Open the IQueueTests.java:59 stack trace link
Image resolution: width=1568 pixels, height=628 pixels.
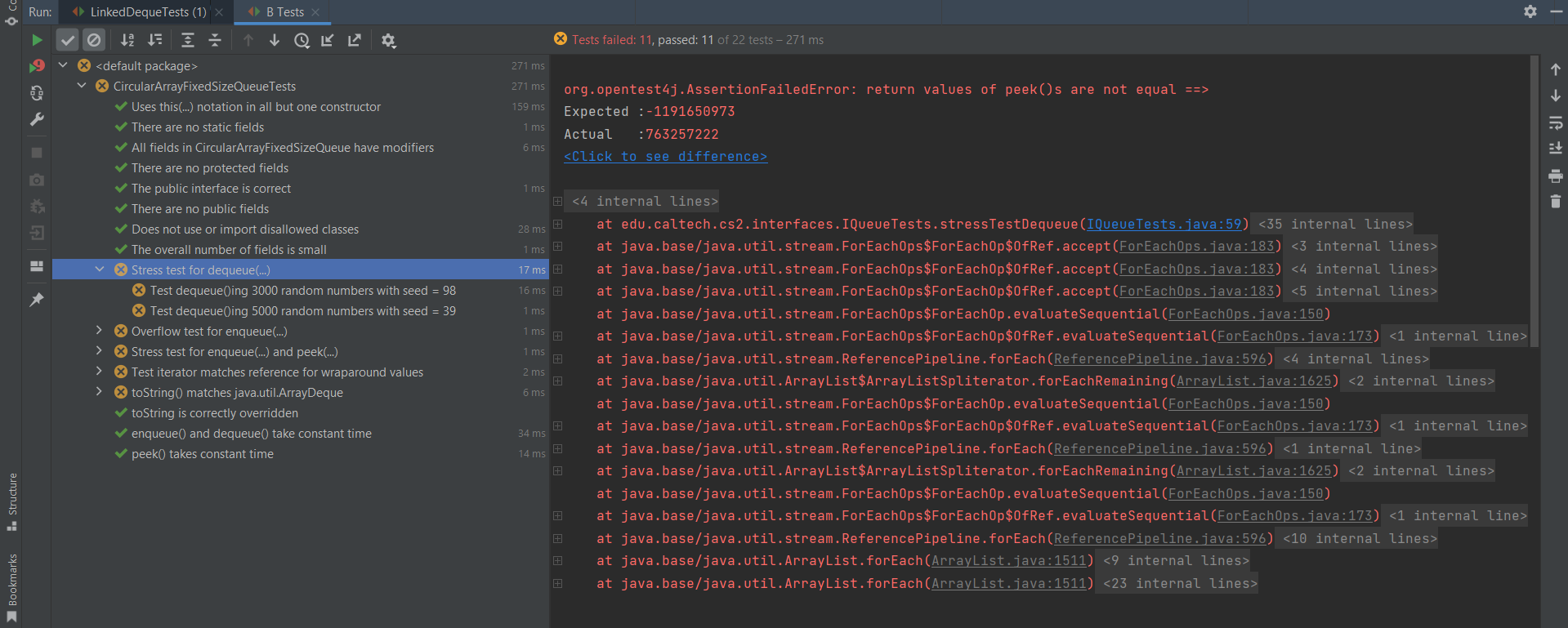(x=1164, y=224)
